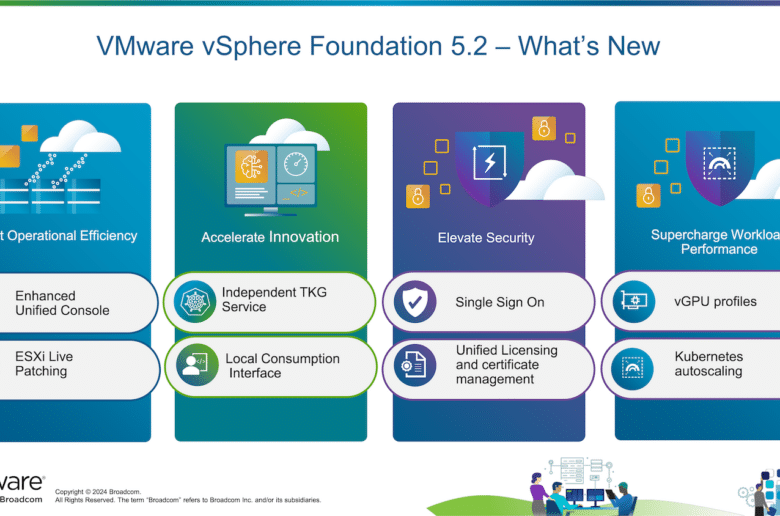Viewport: 780px width, 516px height.
Task: Click the Unified Licensing document gear icon
Action: tap(415, 365)
